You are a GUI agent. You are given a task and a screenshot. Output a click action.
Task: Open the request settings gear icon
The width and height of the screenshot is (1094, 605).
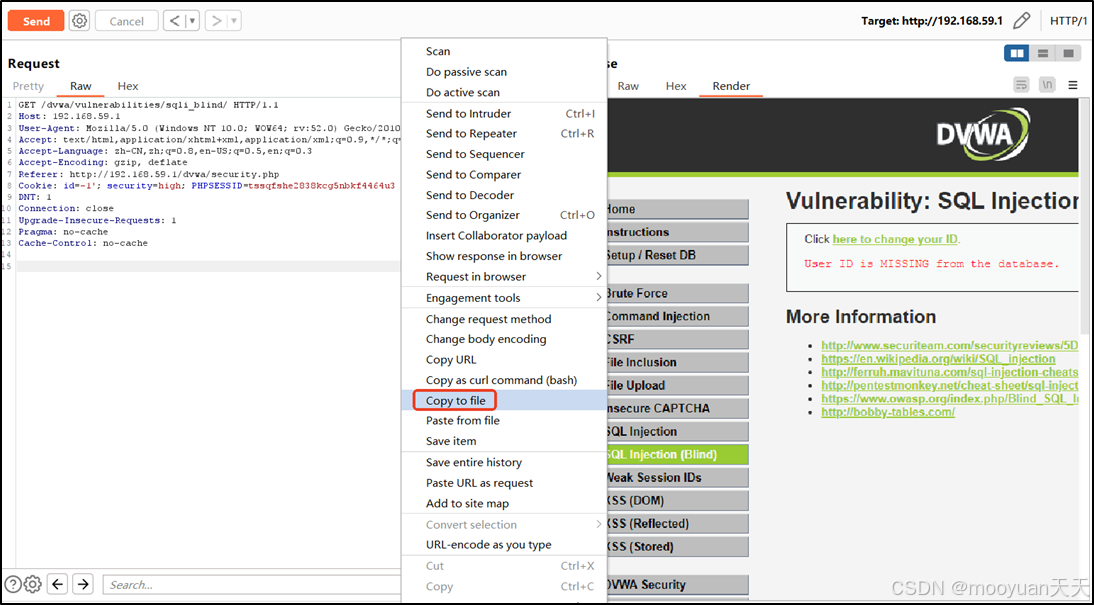(x=80, y=21)
